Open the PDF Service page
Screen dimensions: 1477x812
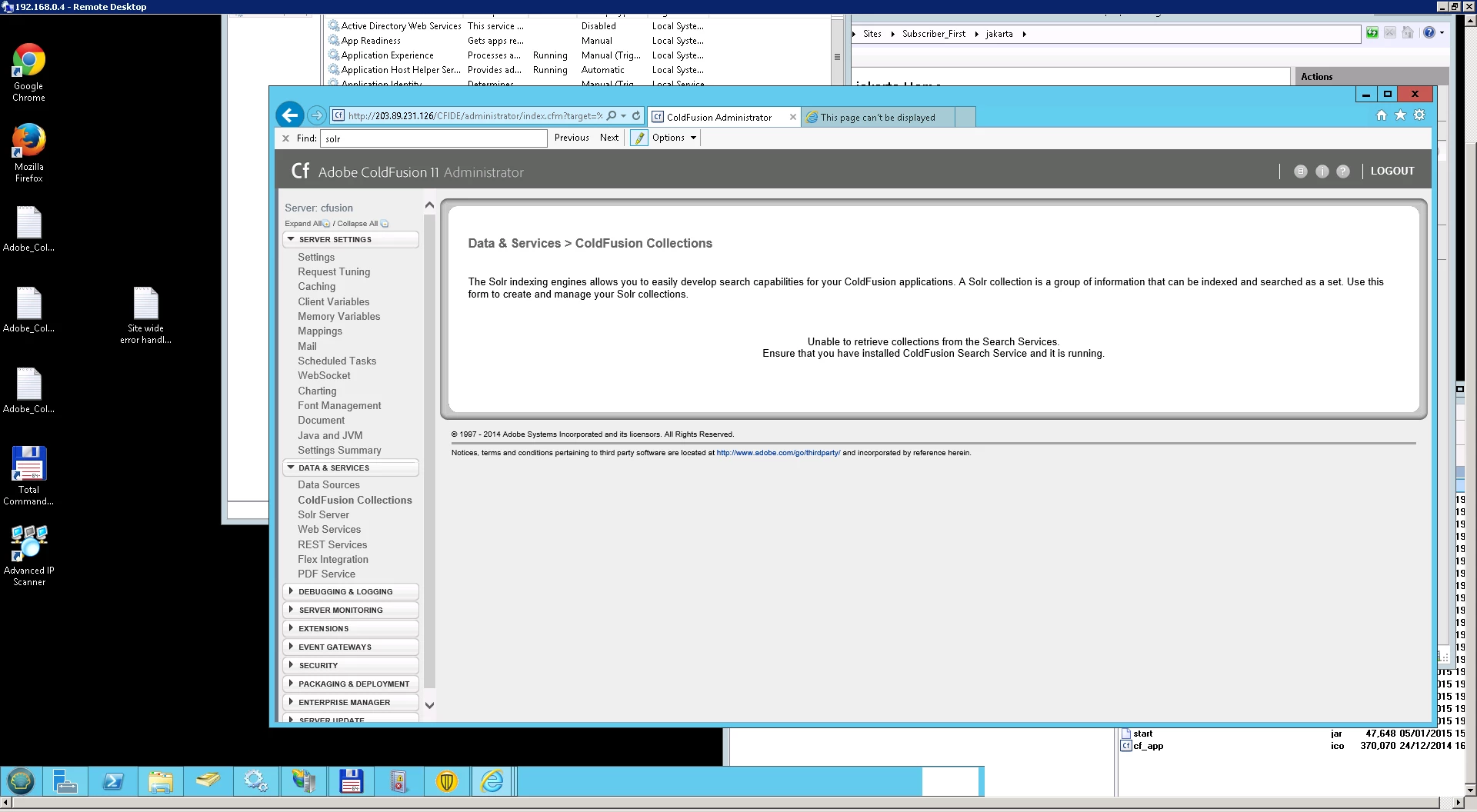point(326,574)
